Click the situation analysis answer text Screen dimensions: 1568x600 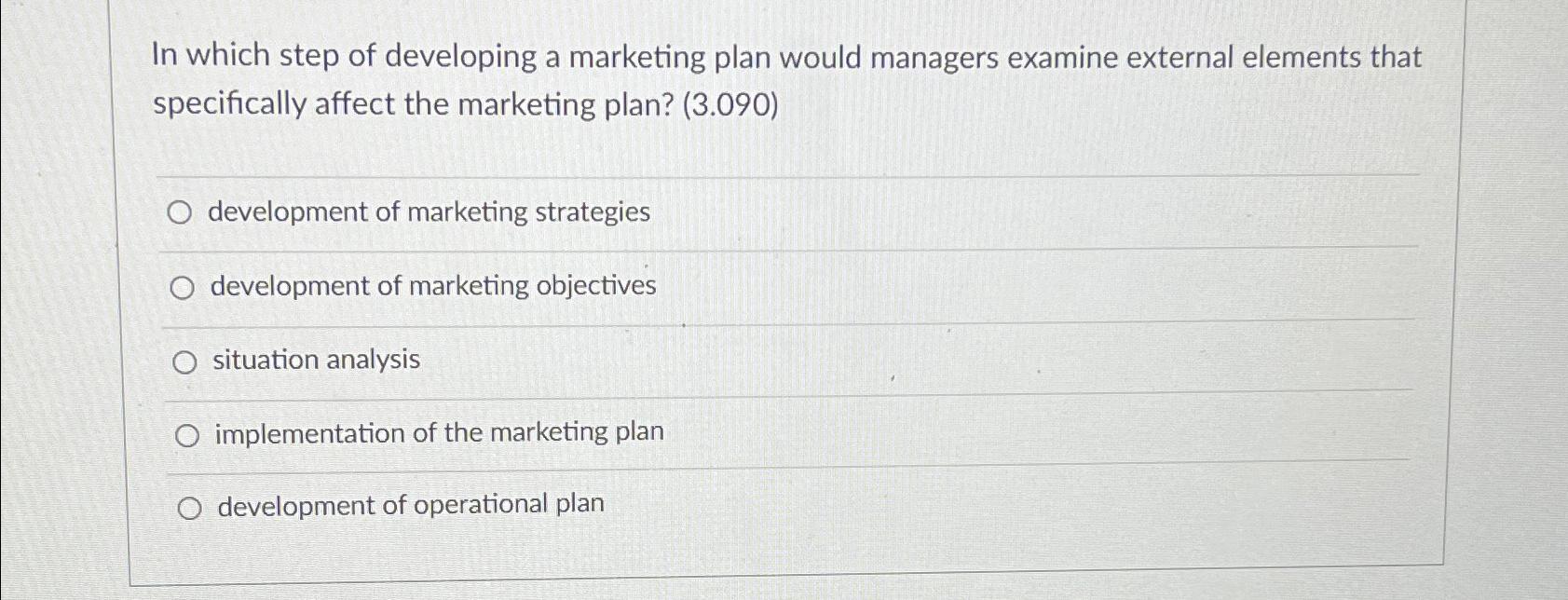[314, 361]
